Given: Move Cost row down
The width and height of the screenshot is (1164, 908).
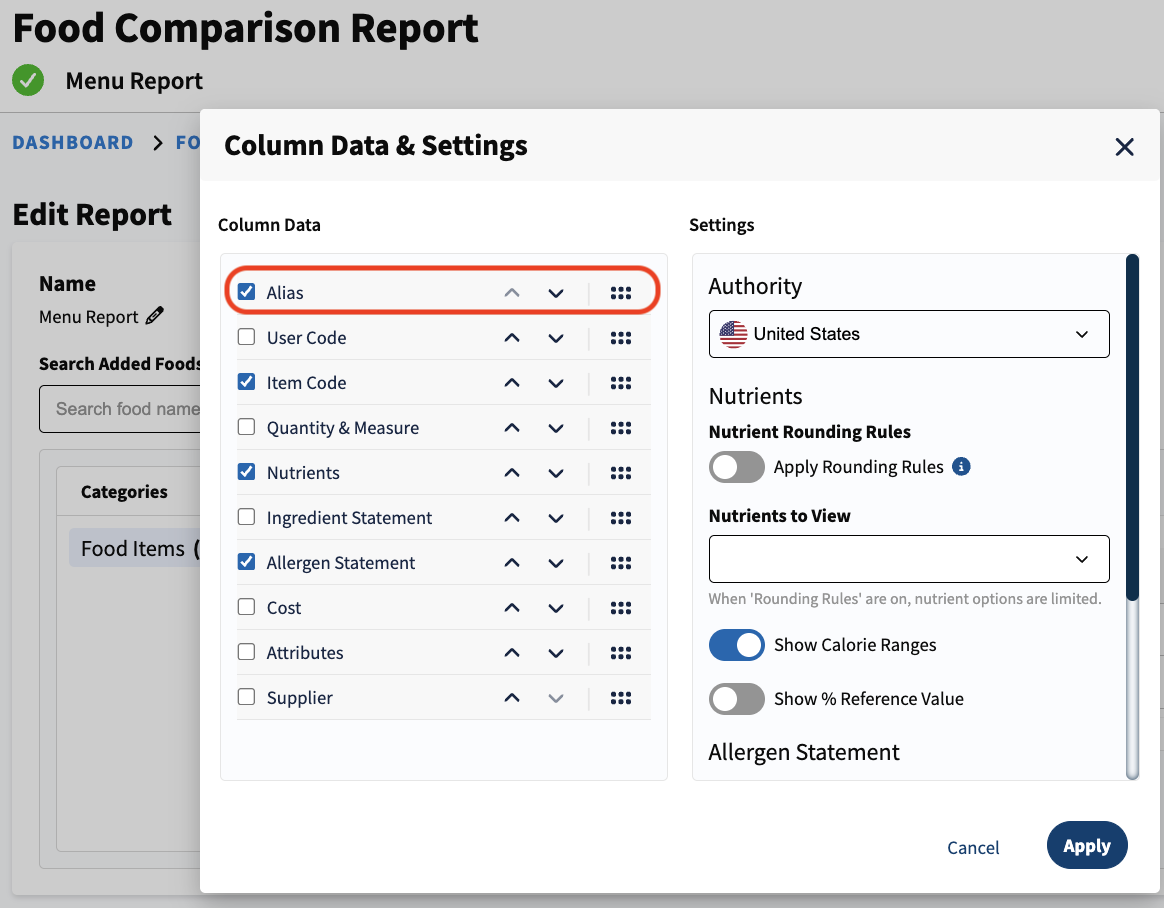Looking at the screenshot, I should (555, 608).
